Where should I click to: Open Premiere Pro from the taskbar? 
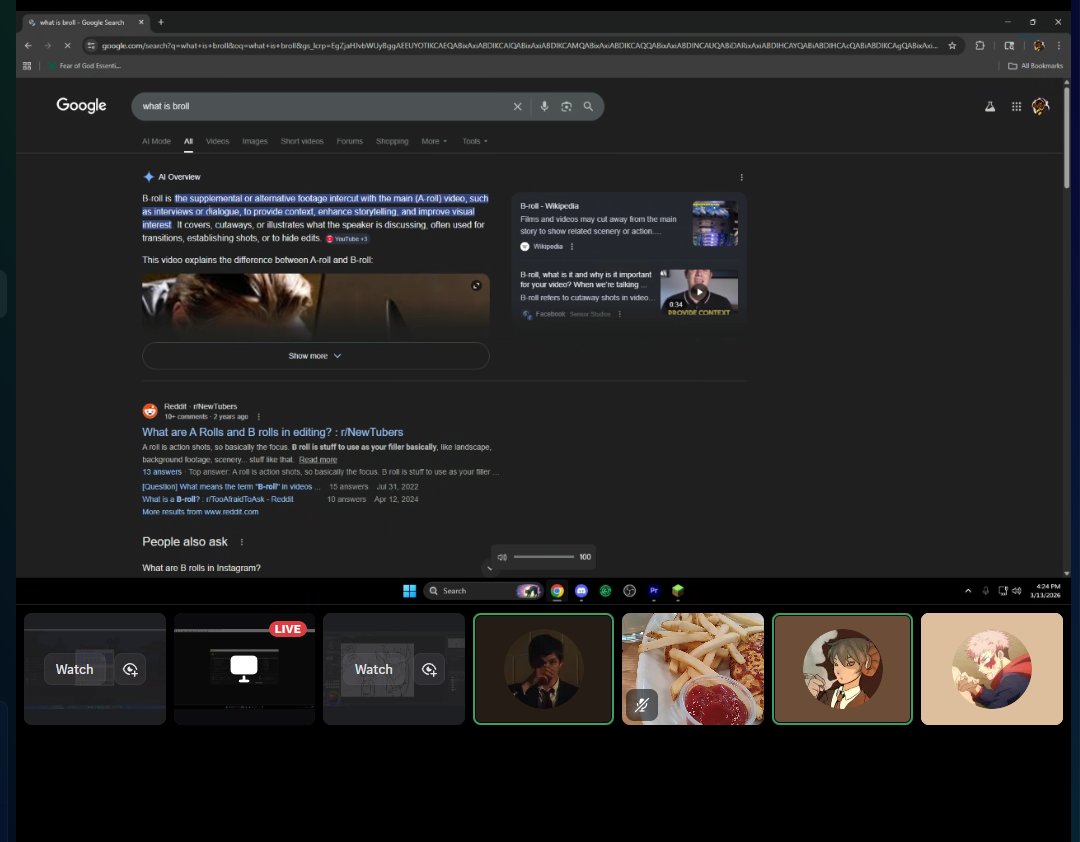(654, 591)
